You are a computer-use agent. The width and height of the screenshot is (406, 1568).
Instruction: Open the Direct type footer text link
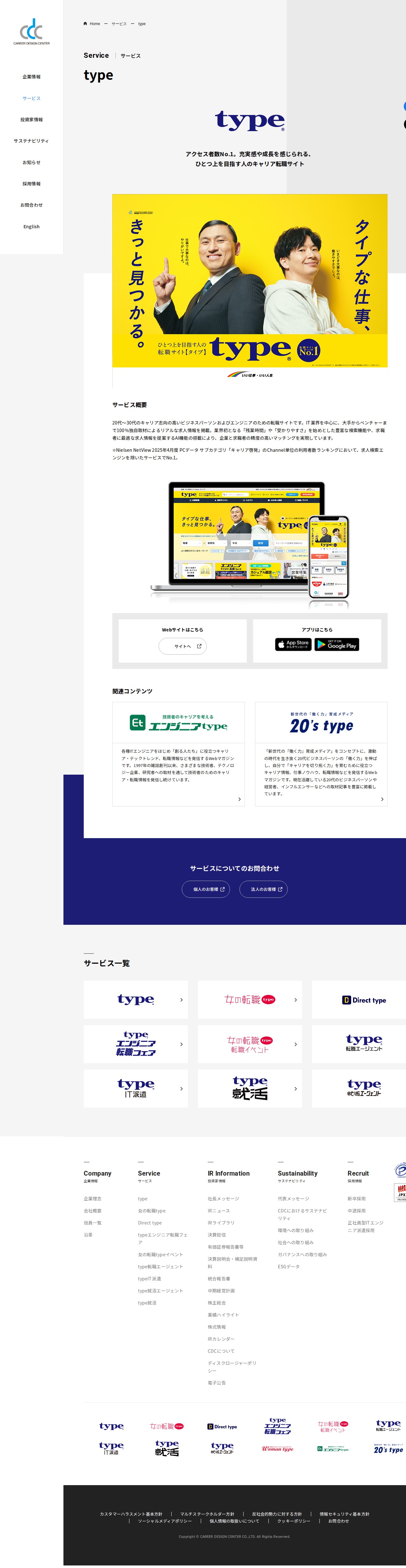click(x=150, y=1223)
